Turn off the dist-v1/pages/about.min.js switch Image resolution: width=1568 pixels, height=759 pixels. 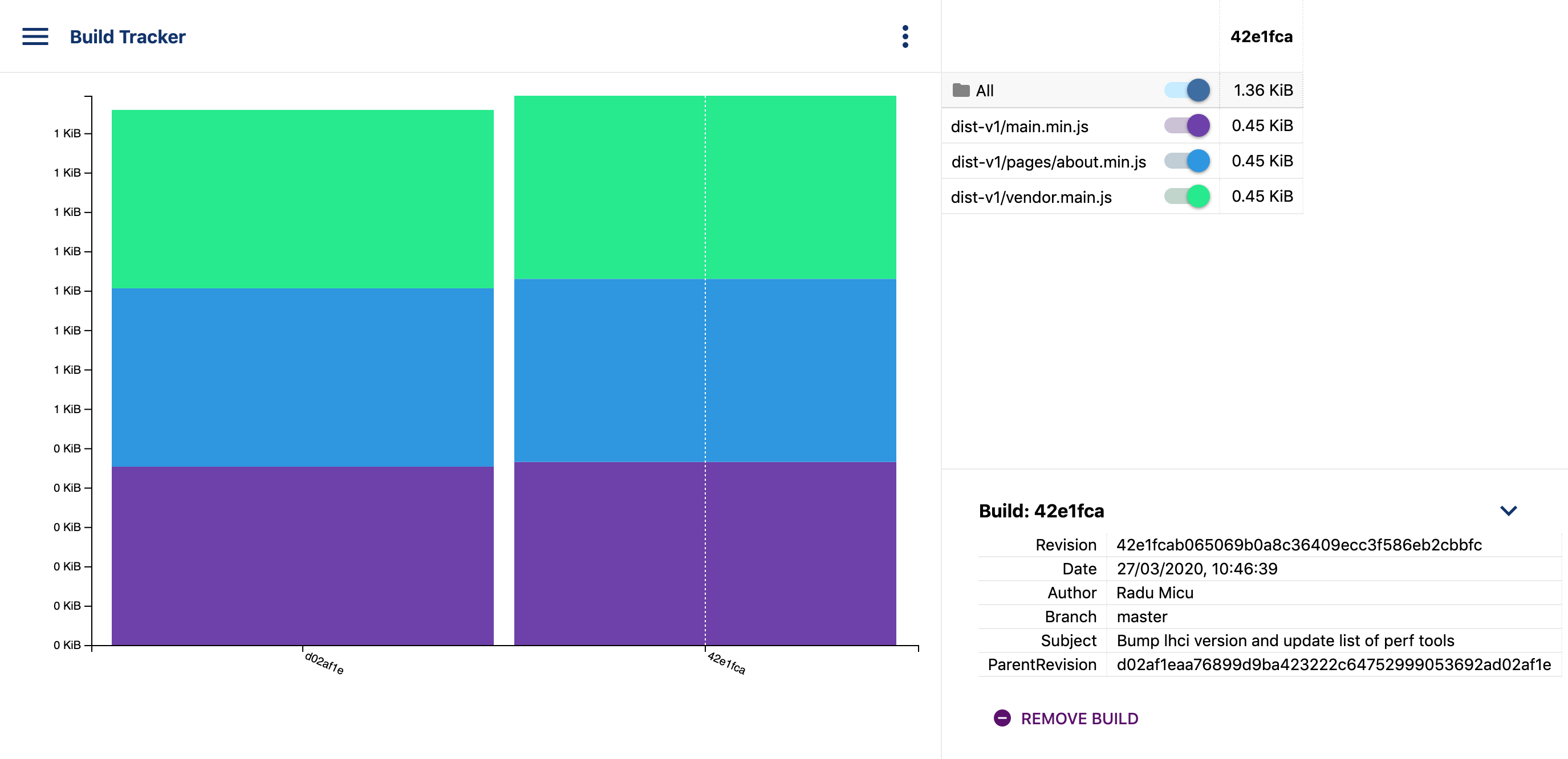pyautogui.click(x=1187, y=161)
